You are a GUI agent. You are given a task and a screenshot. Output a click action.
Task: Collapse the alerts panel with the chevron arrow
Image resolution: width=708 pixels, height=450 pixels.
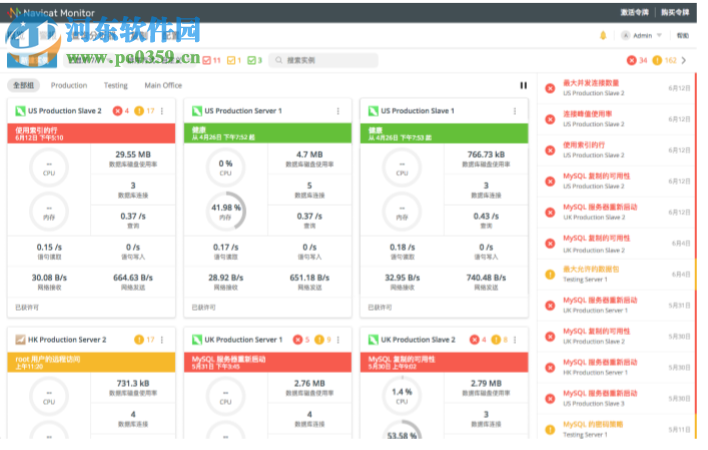[x=684, y=60]
